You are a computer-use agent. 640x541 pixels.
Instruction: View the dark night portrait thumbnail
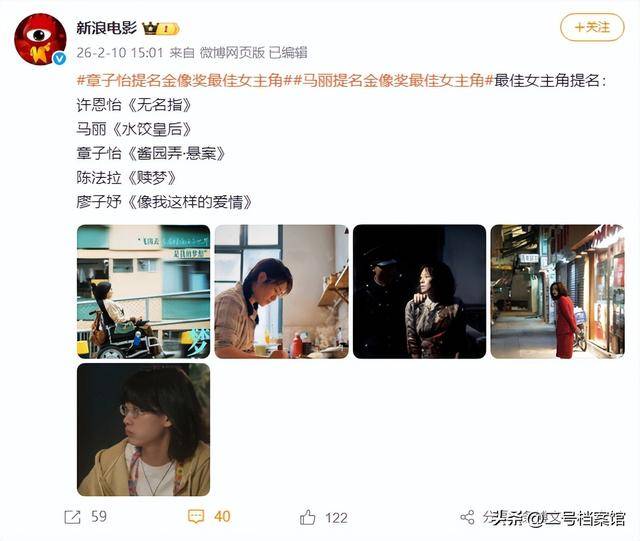pos(420,292)
